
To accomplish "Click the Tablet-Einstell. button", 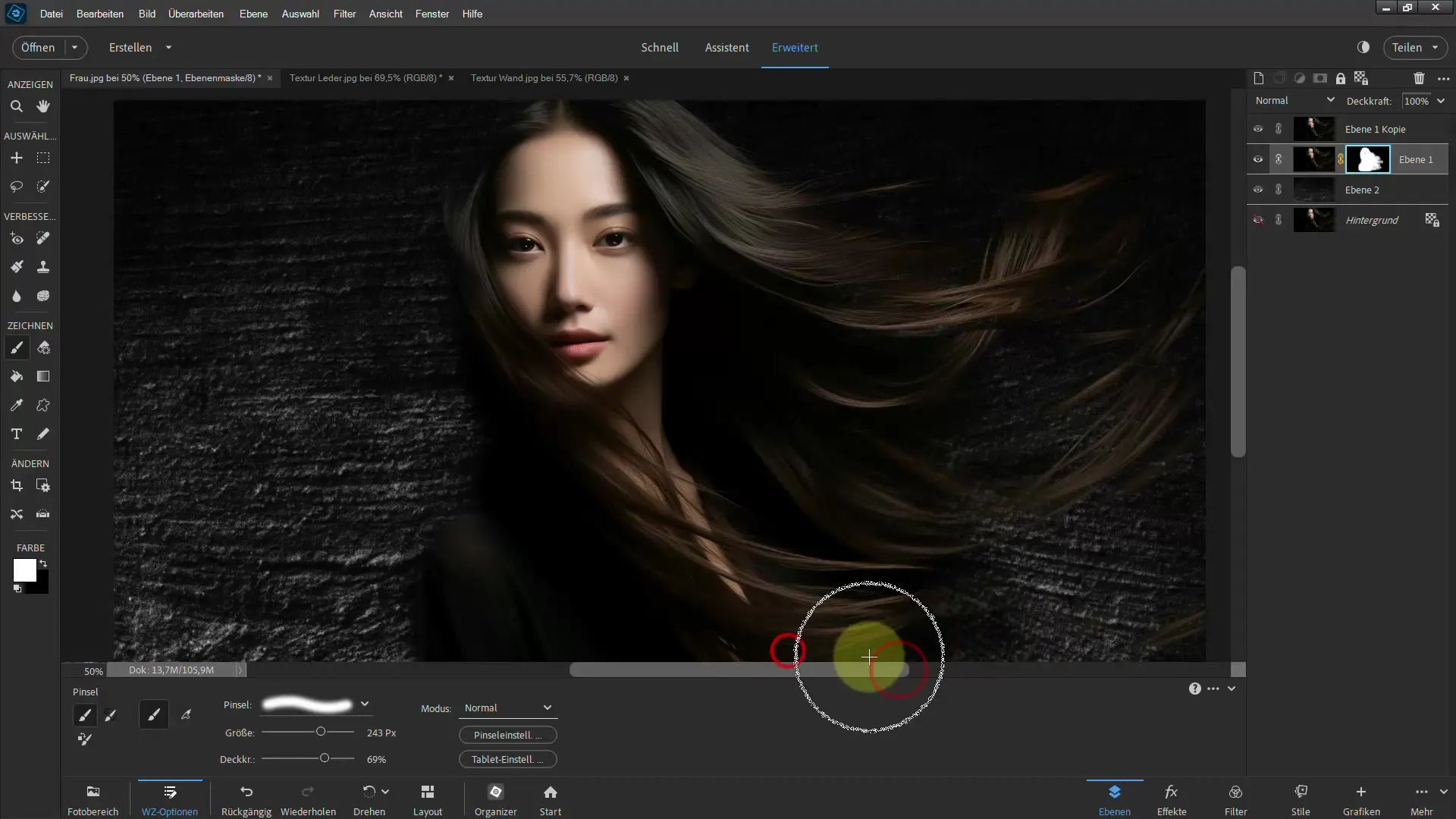I will point(508,759).
